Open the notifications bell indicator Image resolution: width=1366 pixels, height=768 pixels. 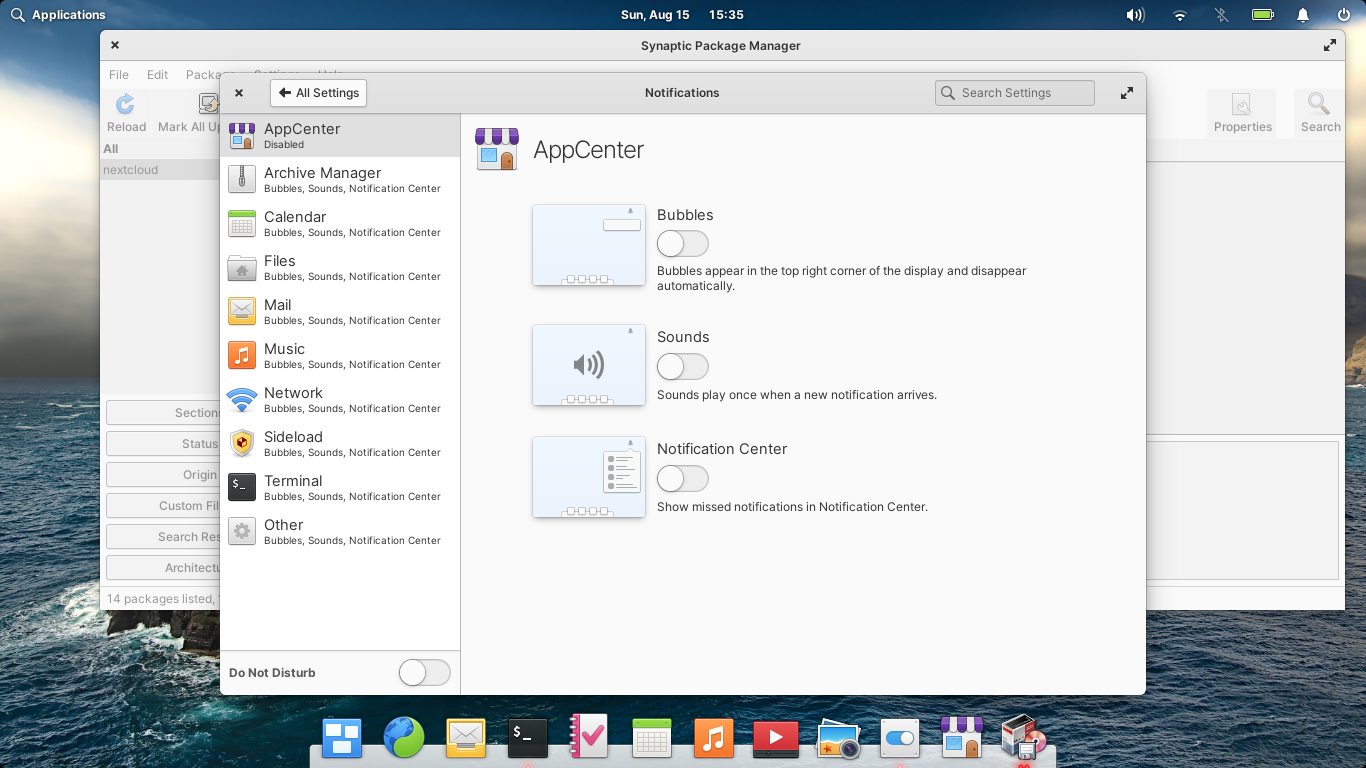(1303, 15)
